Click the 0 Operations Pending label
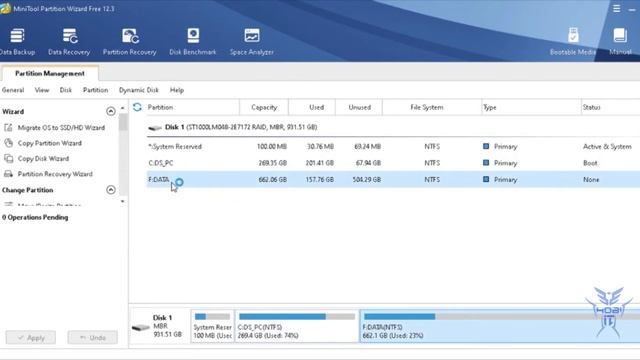Screen dimensions: 640x360 point(35,217)
